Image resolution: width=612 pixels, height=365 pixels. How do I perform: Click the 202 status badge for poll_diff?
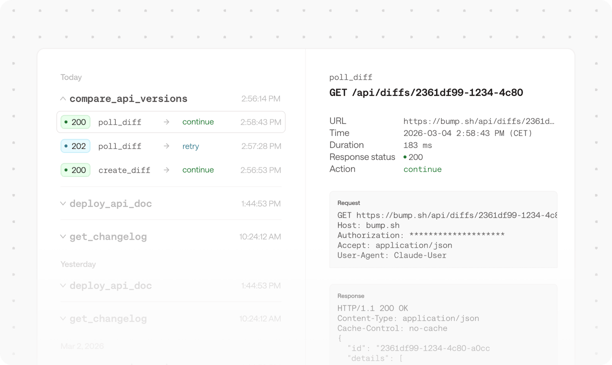(75, 146)
